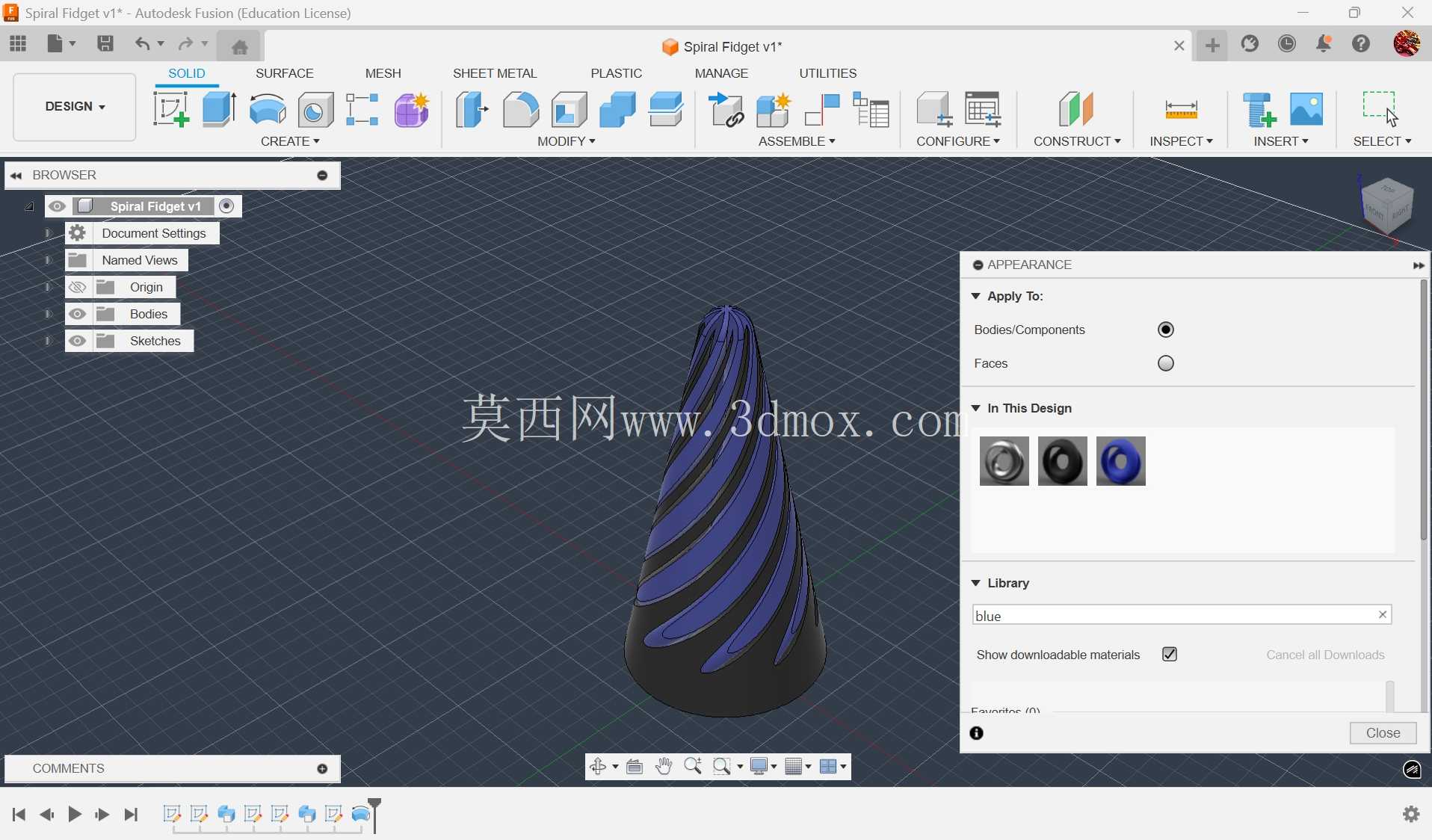Viewport: 1432px width, 840px height.
Task: Open the CONFIGURE dropdown menu
Action: click(x=958, y=141)
